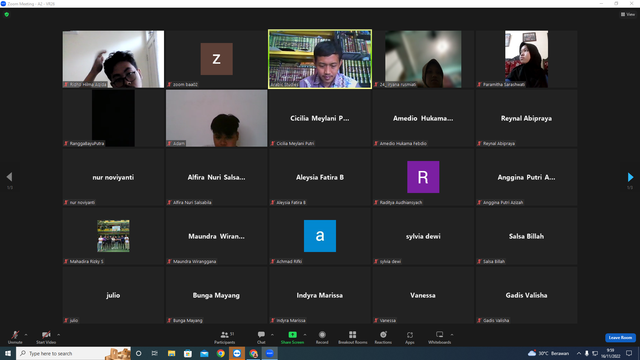Click the taskbar search box
640x360 pixels.
(x=73, y=353)
